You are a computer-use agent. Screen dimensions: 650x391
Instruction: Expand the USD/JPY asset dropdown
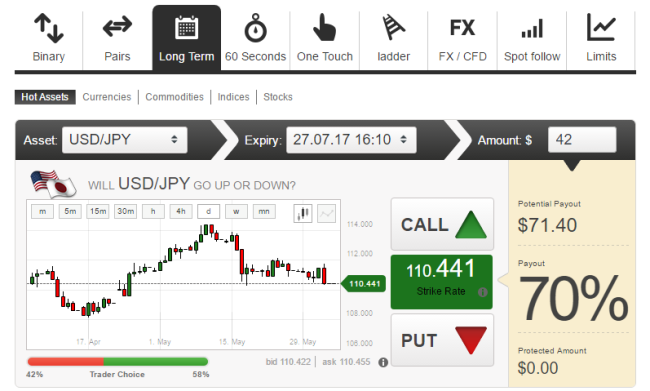tap(125, 140)
